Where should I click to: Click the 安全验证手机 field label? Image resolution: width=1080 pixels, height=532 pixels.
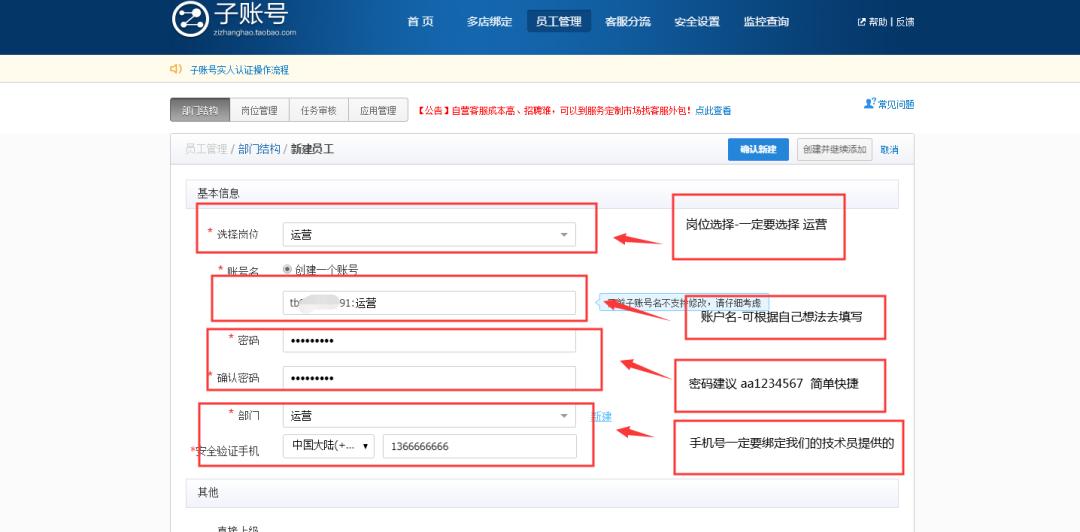[x=225, y=451]
